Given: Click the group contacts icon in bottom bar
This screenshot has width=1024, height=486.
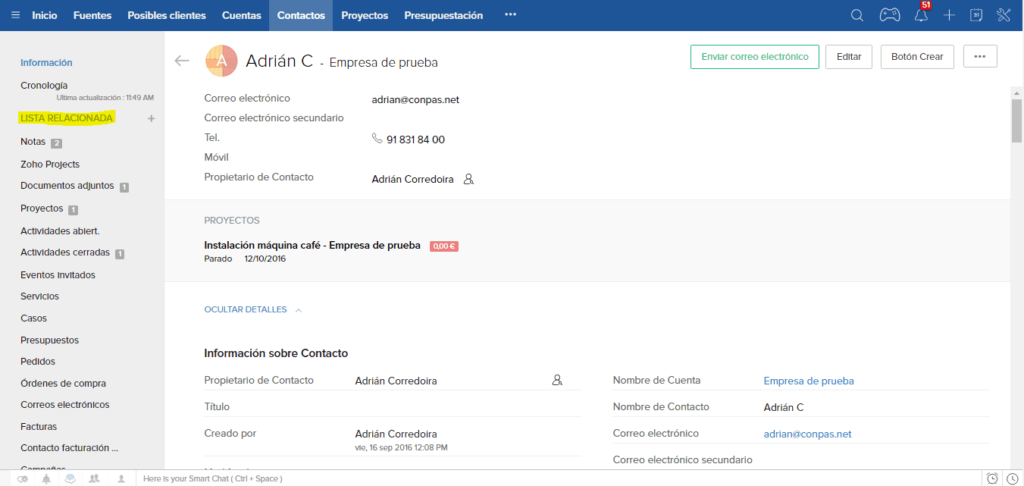Looking at the screenshot, I should 94,478.
